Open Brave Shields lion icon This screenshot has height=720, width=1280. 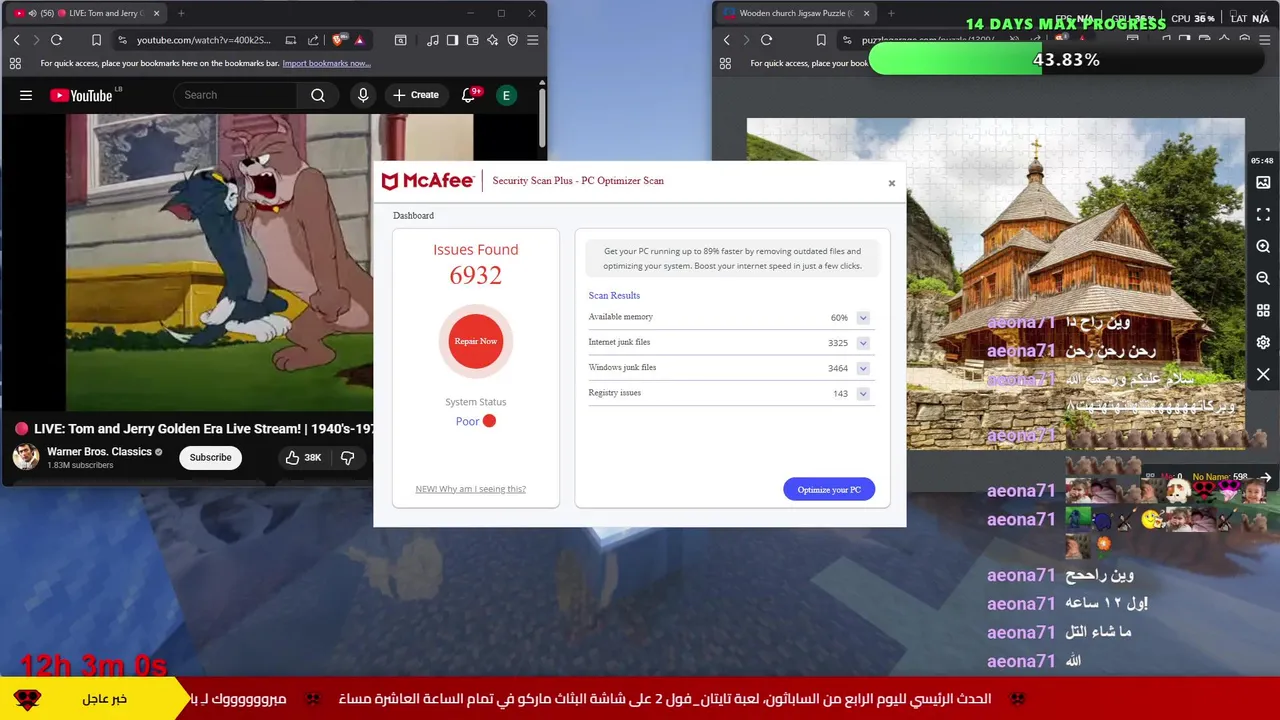tap(338, 40)
